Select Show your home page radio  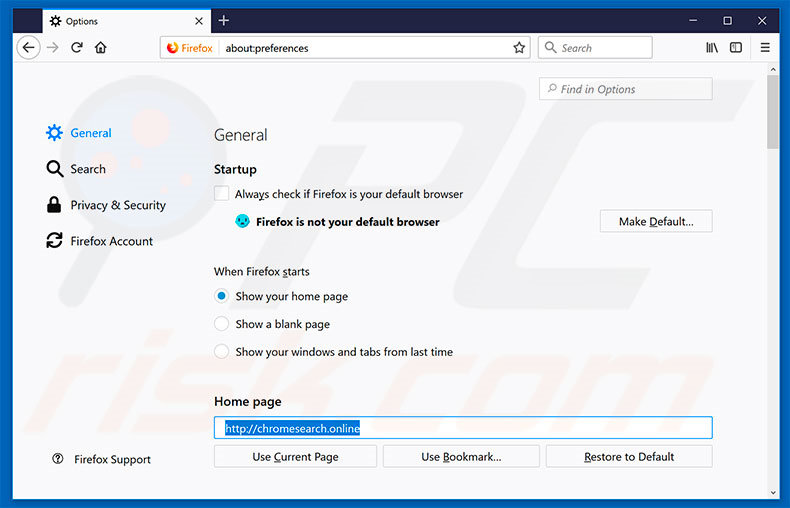221,296
